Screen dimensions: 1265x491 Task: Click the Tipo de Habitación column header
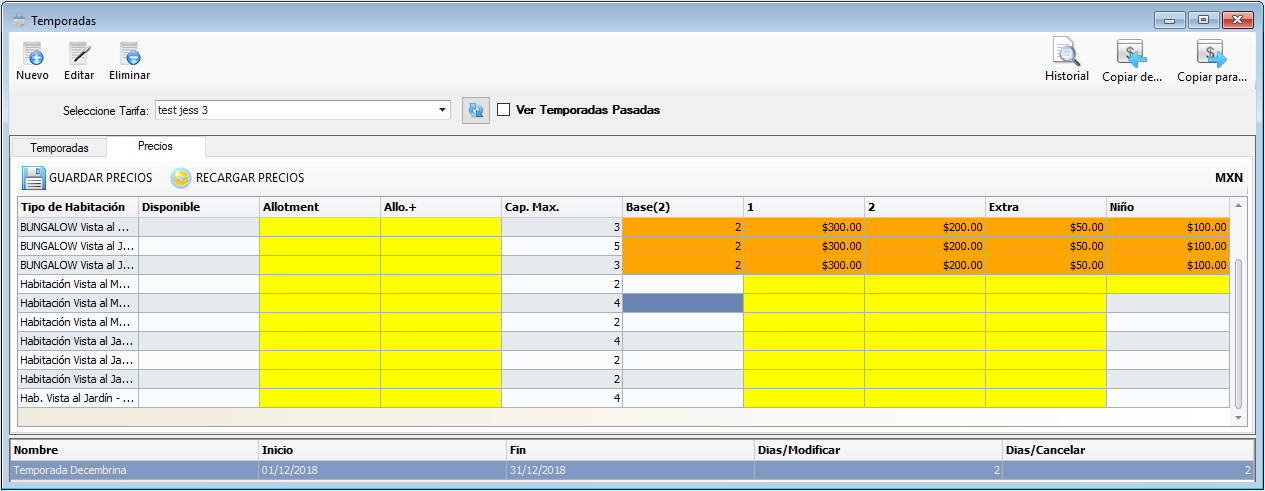click(77, 207)
